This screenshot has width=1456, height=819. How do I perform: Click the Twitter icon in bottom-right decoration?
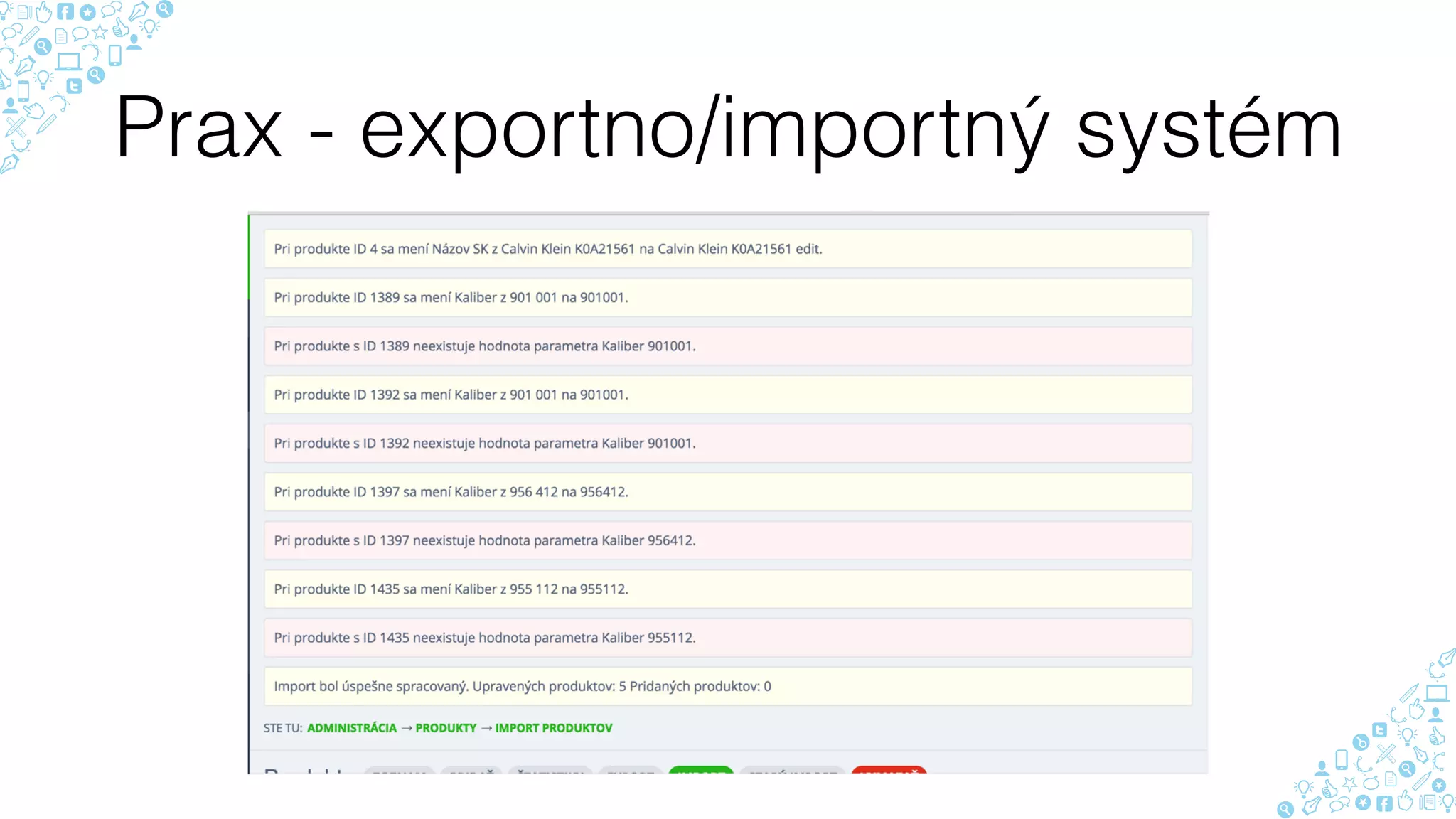coord(1379,730)
